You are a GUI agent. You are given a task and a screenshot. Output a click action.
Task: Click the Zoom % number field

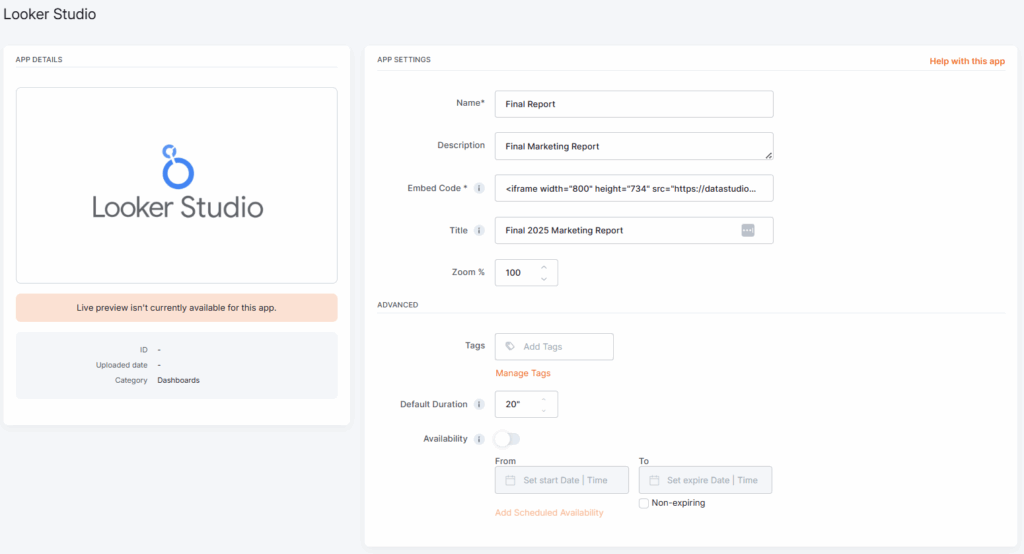[x=526, y=273]
